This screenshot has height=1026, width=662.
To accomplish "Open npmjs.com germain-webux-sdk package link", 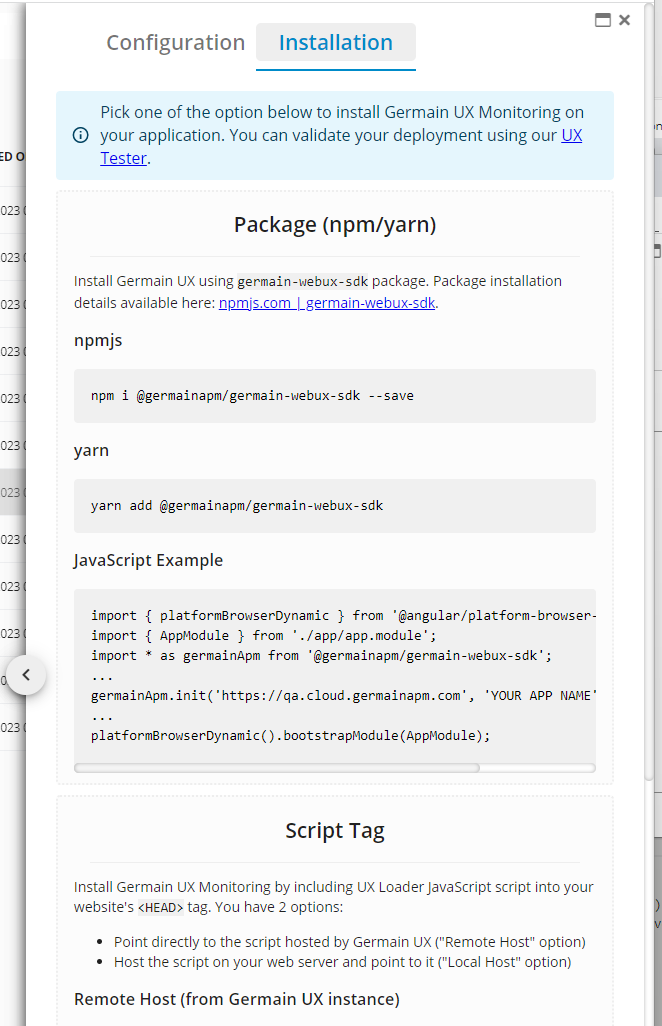I will pyautogui.click(x=327, y=303).
